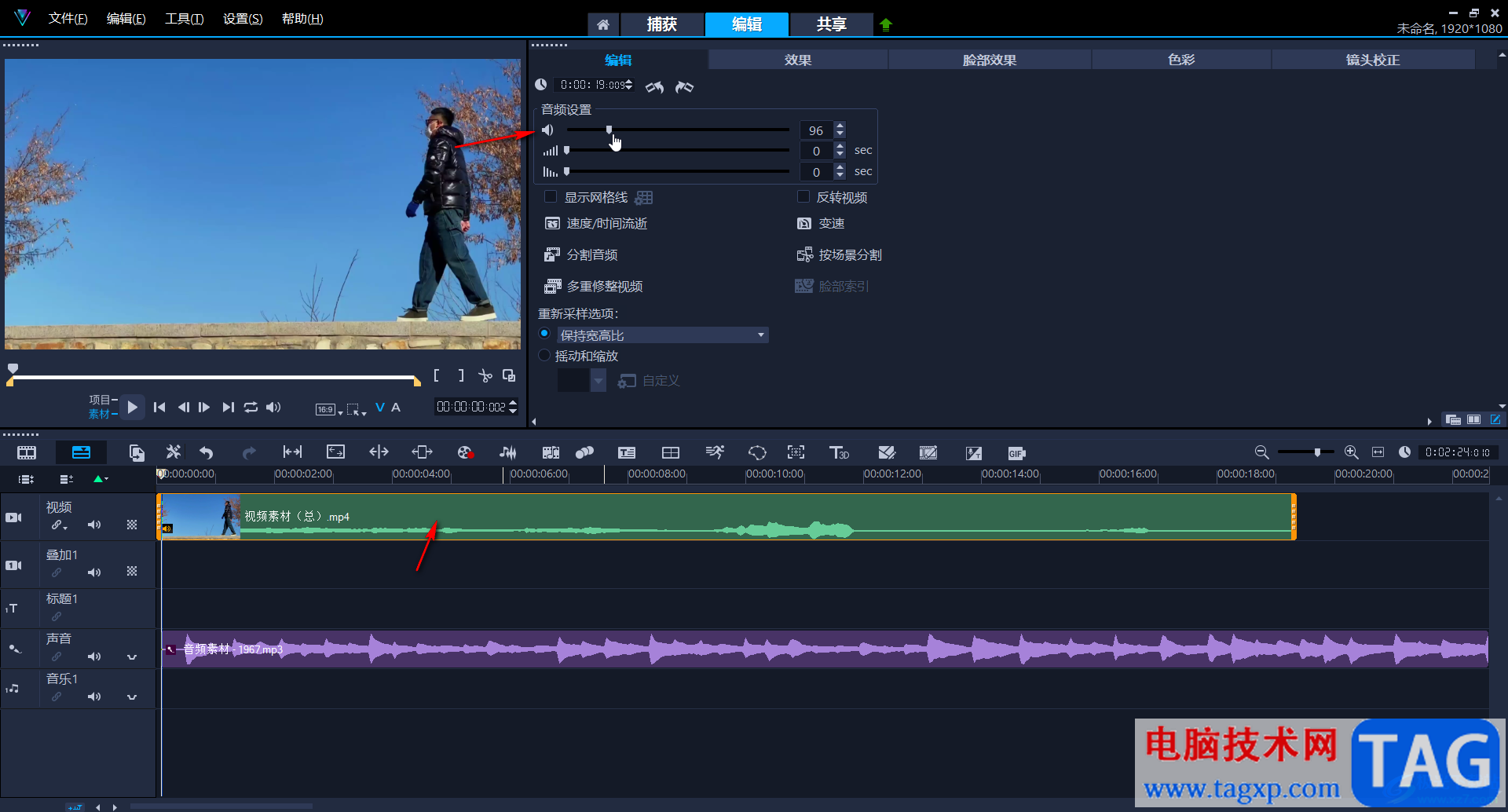Open storyboard view in timeline toolbar
The width and height of the screenshot is (1508, 812).
click(x=27, y=452)
